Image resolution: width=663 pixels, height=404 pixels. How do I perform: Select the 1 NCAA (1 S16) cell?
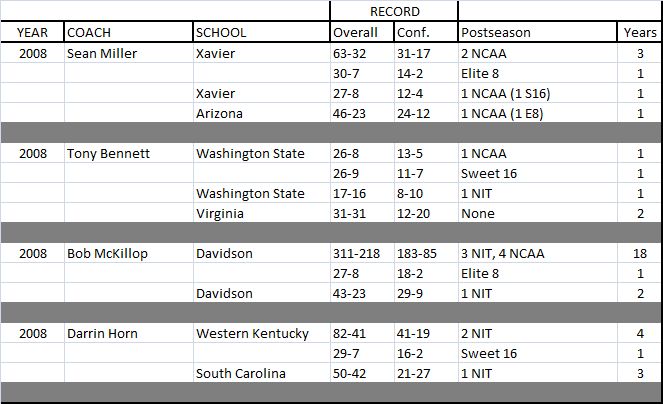(537, 93)
